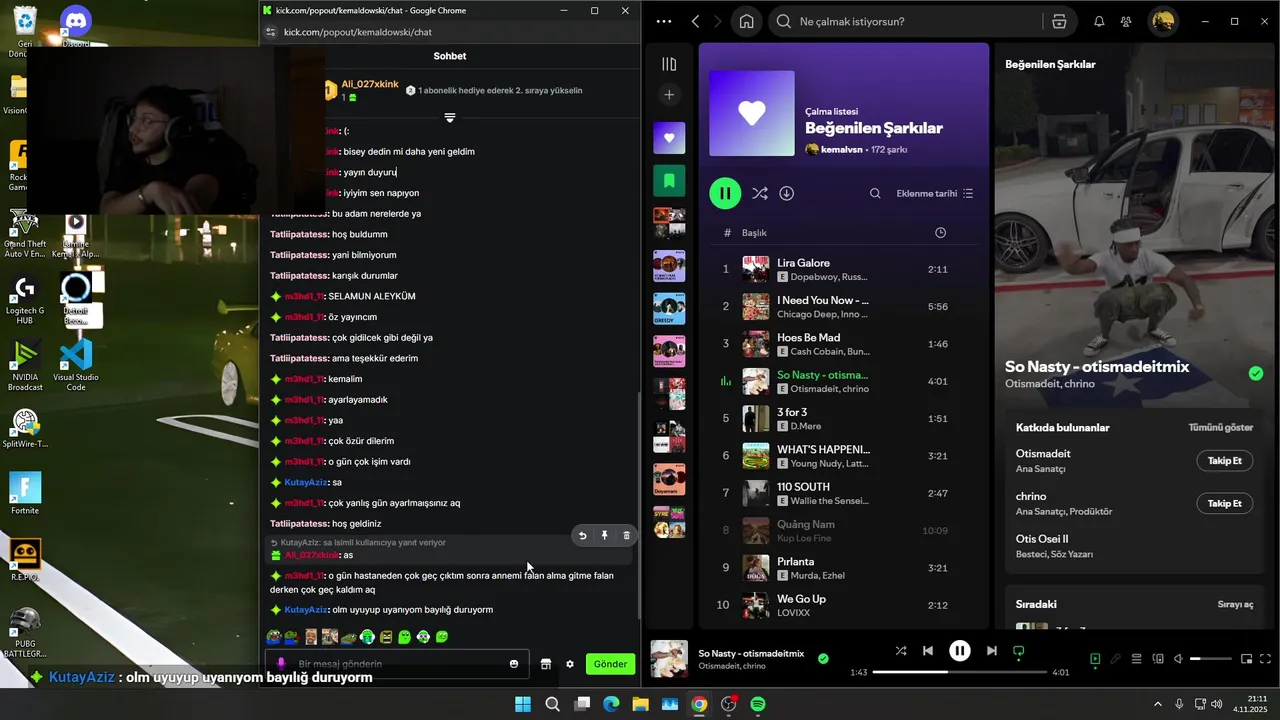Pause song in the bottom player bar
Screen dimensions: 1280x720
(x=960, y=651)
